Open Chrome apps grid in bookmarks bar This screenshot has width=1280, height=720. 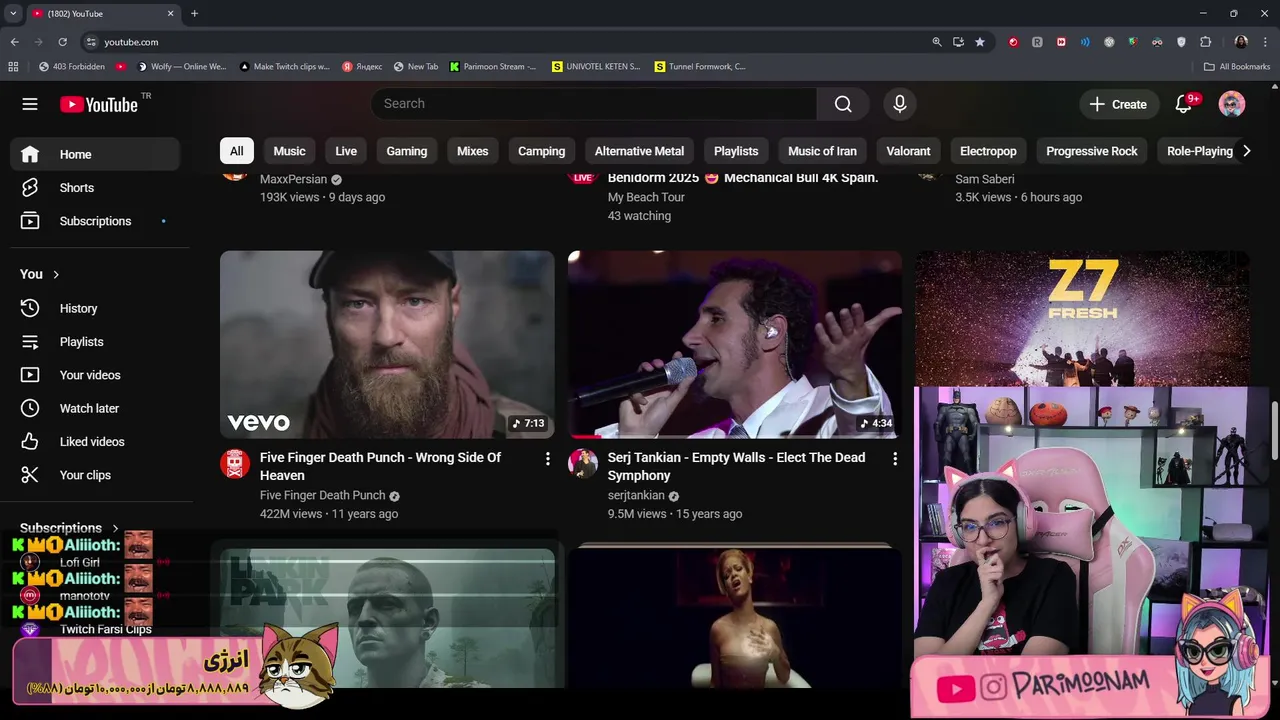(13, 67)
